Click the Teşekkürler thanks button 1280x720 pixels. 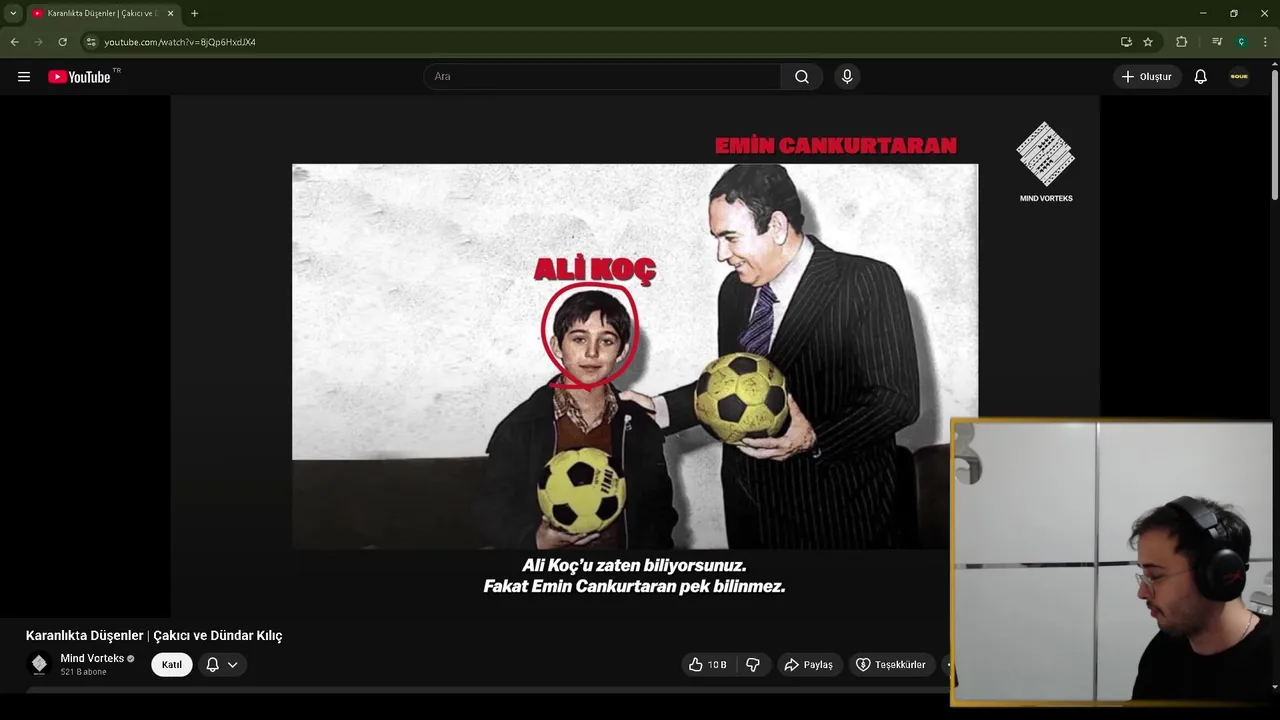click(891, 665)
